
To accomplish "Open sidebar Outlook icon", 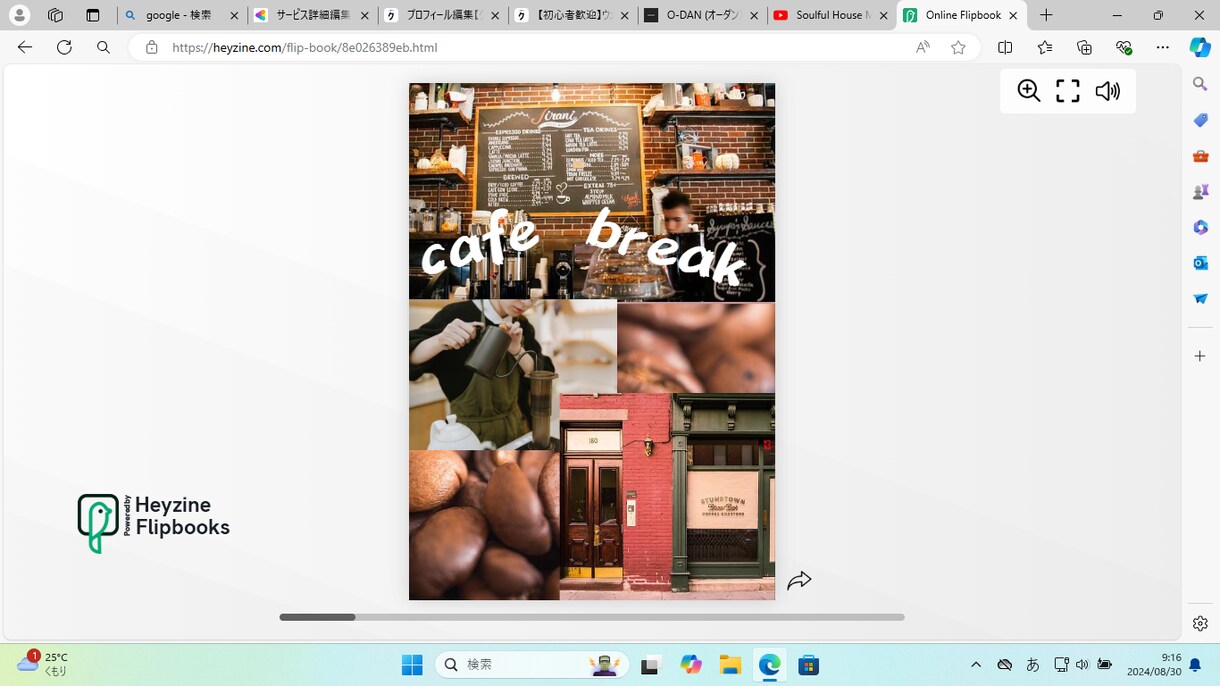I will (1200, 263).
